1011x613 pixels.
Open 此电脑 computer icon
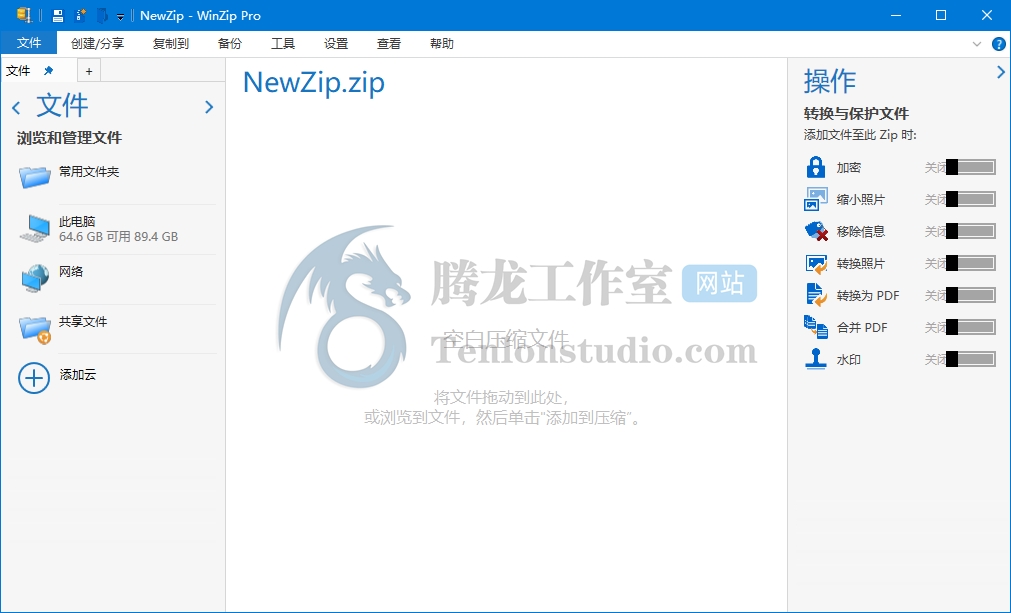coord(35,228)
